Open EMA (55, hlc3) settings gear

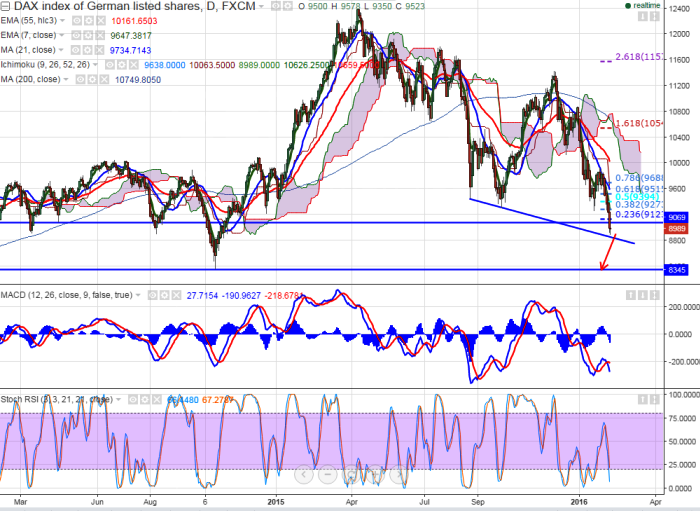tap(89, 21)
